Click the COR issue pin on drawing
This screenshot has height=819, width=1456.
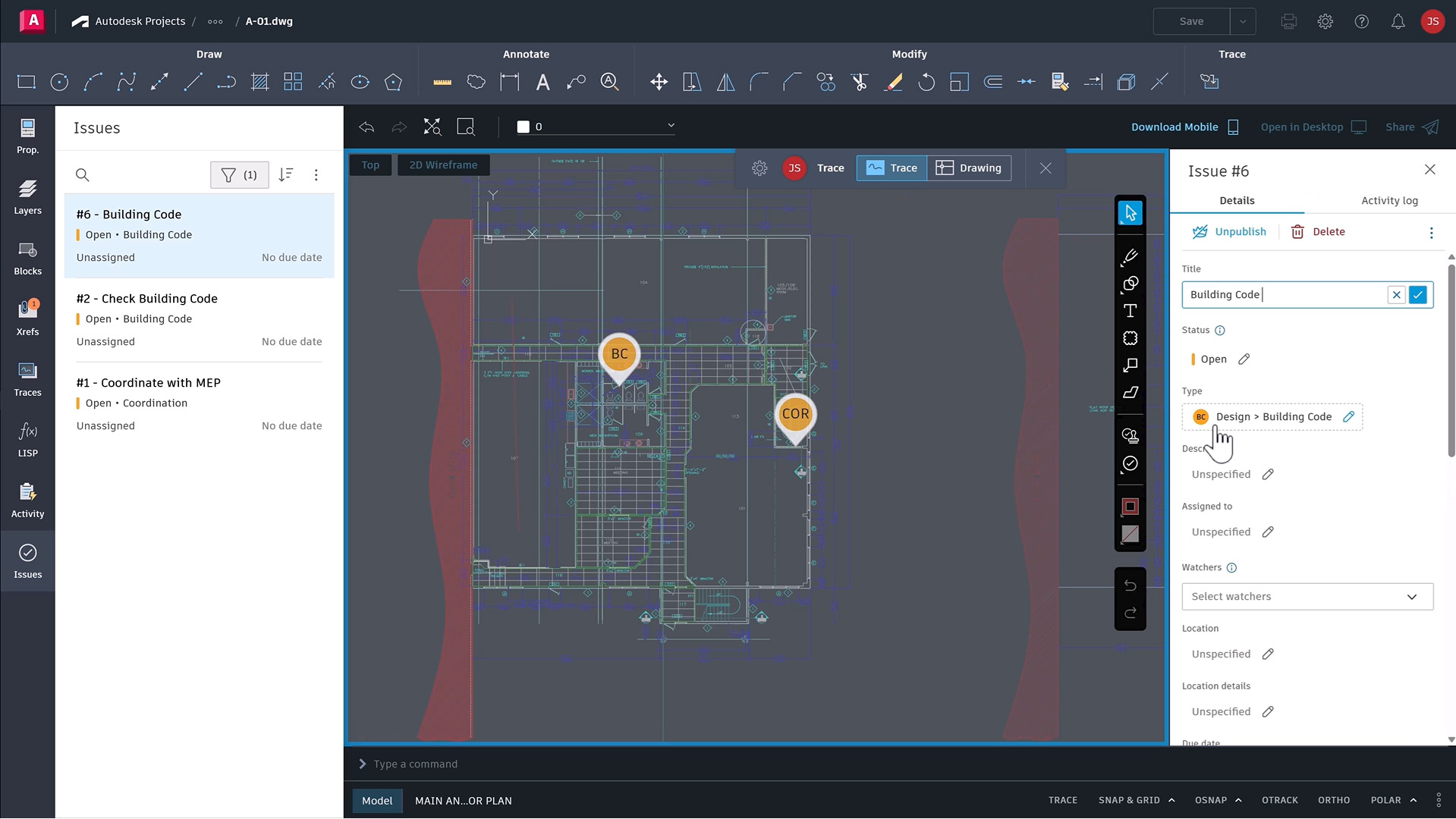(x=795, y=414)
